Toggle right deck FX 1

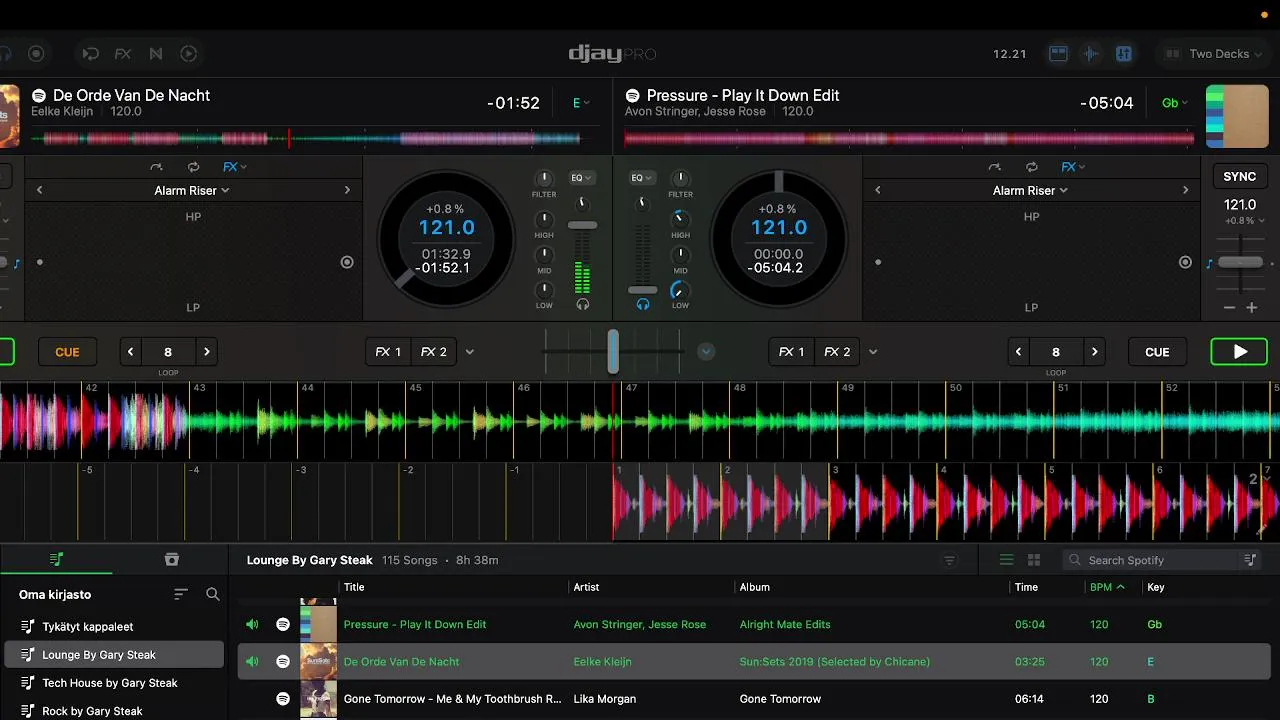pos(791,352)
